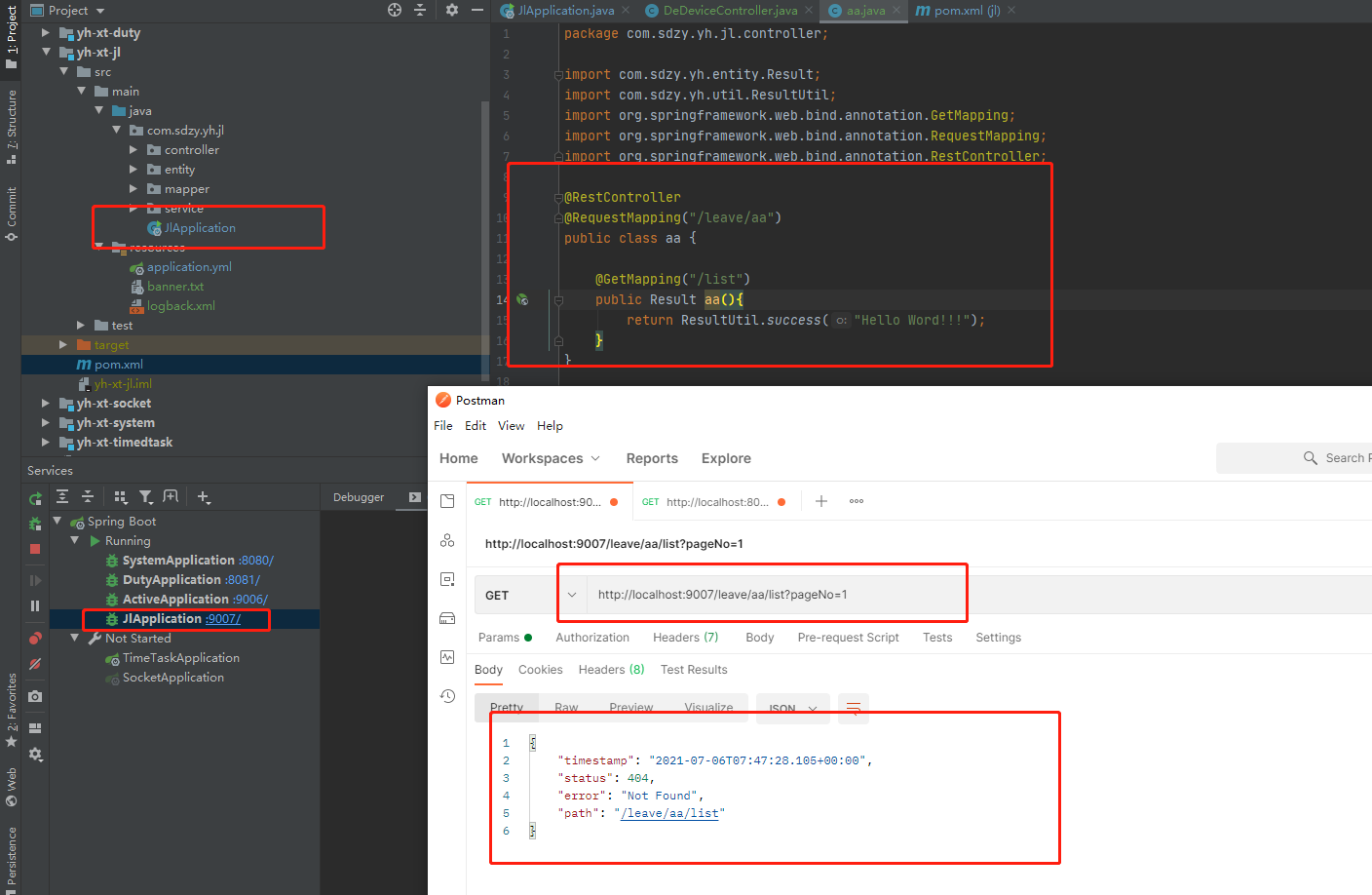This screenshot has height=895, width=1372.
Task: Open Project panel gear options
Action: point(452,10)
